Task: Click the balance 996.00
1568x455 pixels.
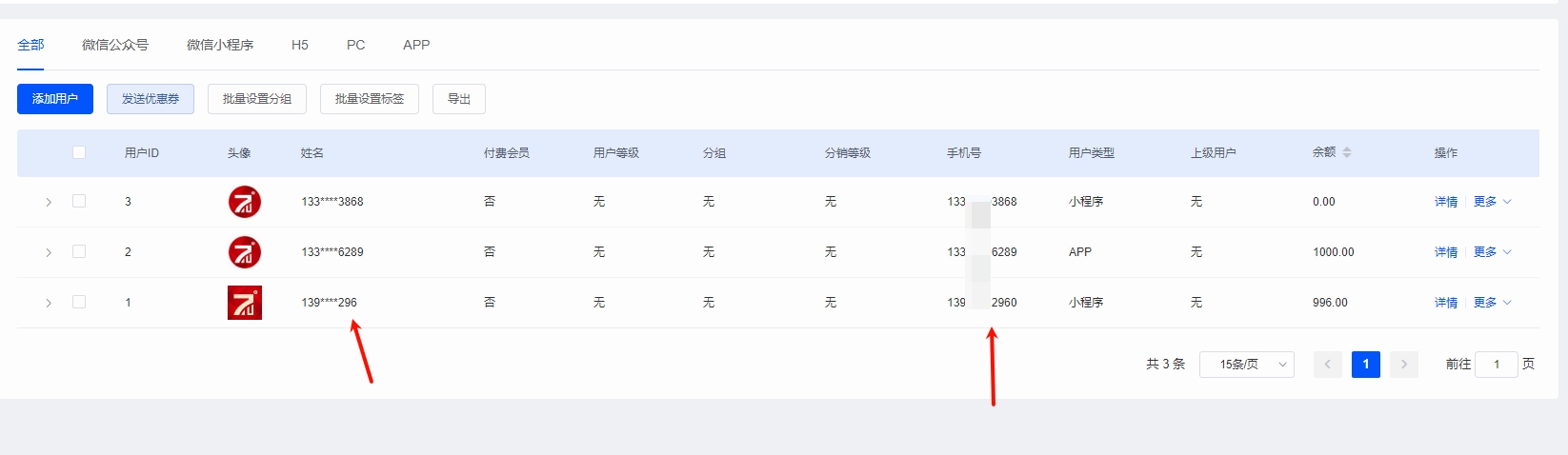Action: (x=1330, y=303)
